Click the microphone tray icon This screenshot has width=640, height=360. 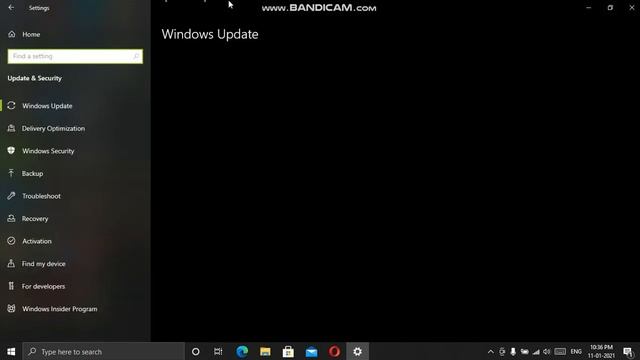[x=513, y=352]
